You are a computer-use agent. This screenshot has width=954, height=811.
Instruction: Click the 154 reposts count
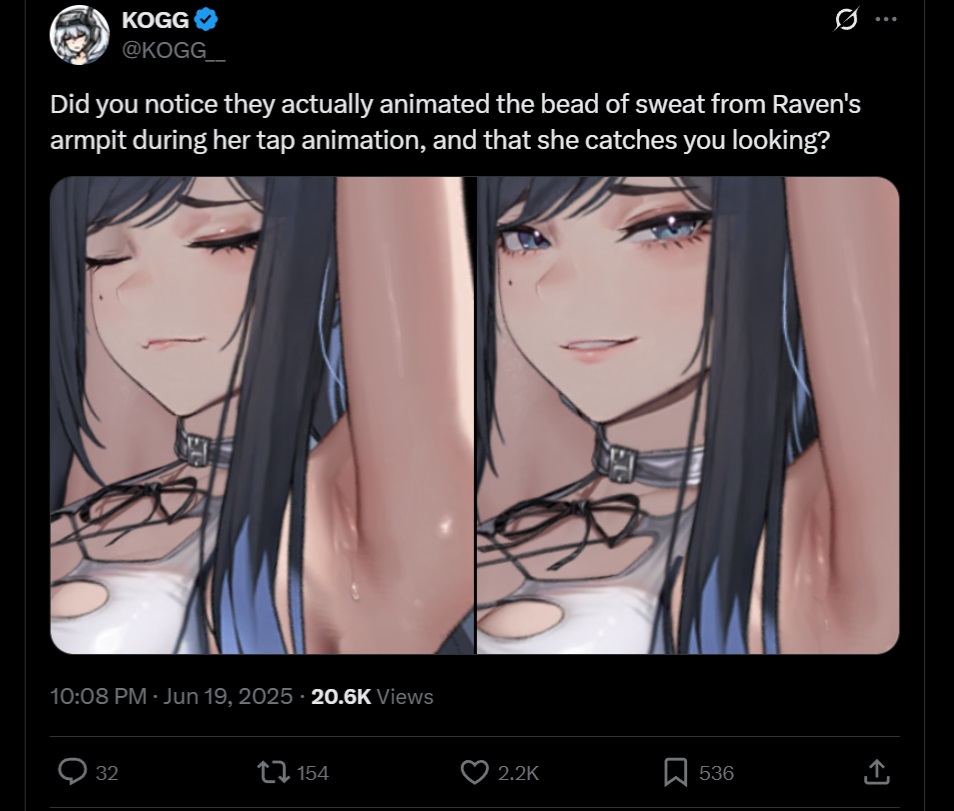[313, 773]
